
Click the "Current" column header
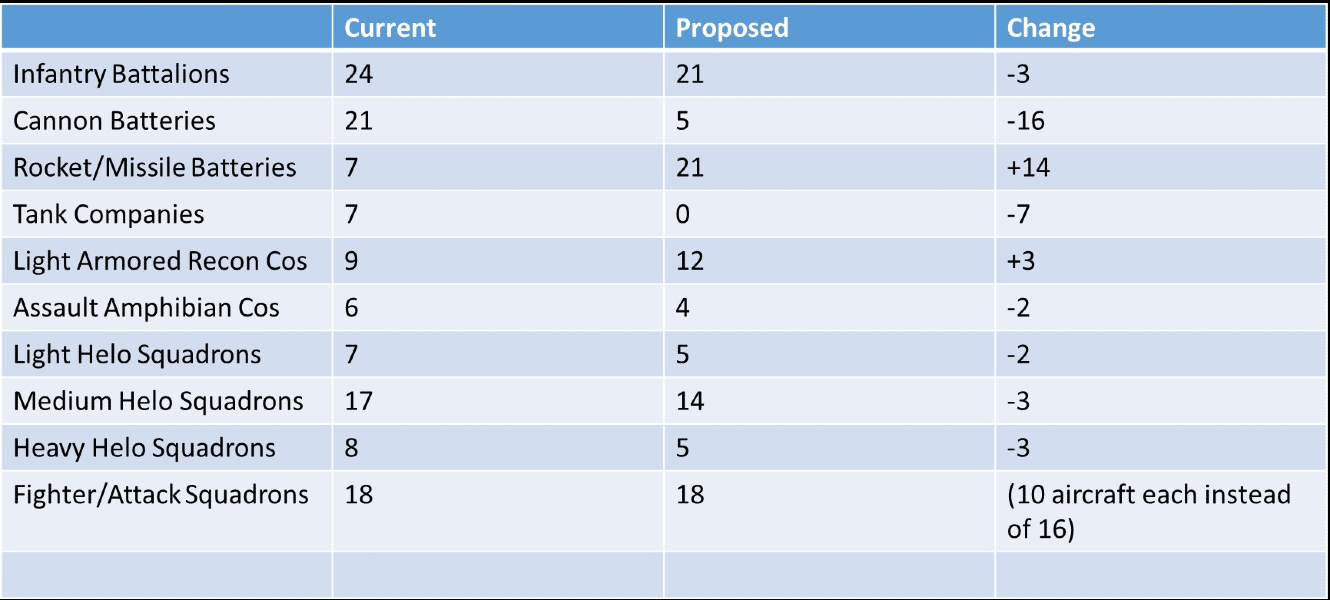point(390,28)
